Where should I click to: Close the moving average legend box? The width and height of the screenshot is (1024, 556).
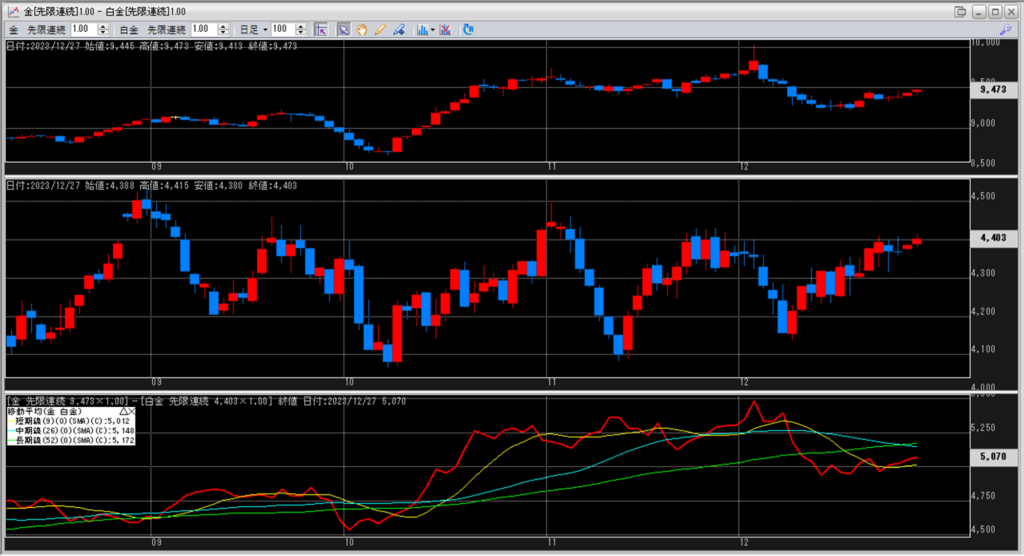coord(131,411)
